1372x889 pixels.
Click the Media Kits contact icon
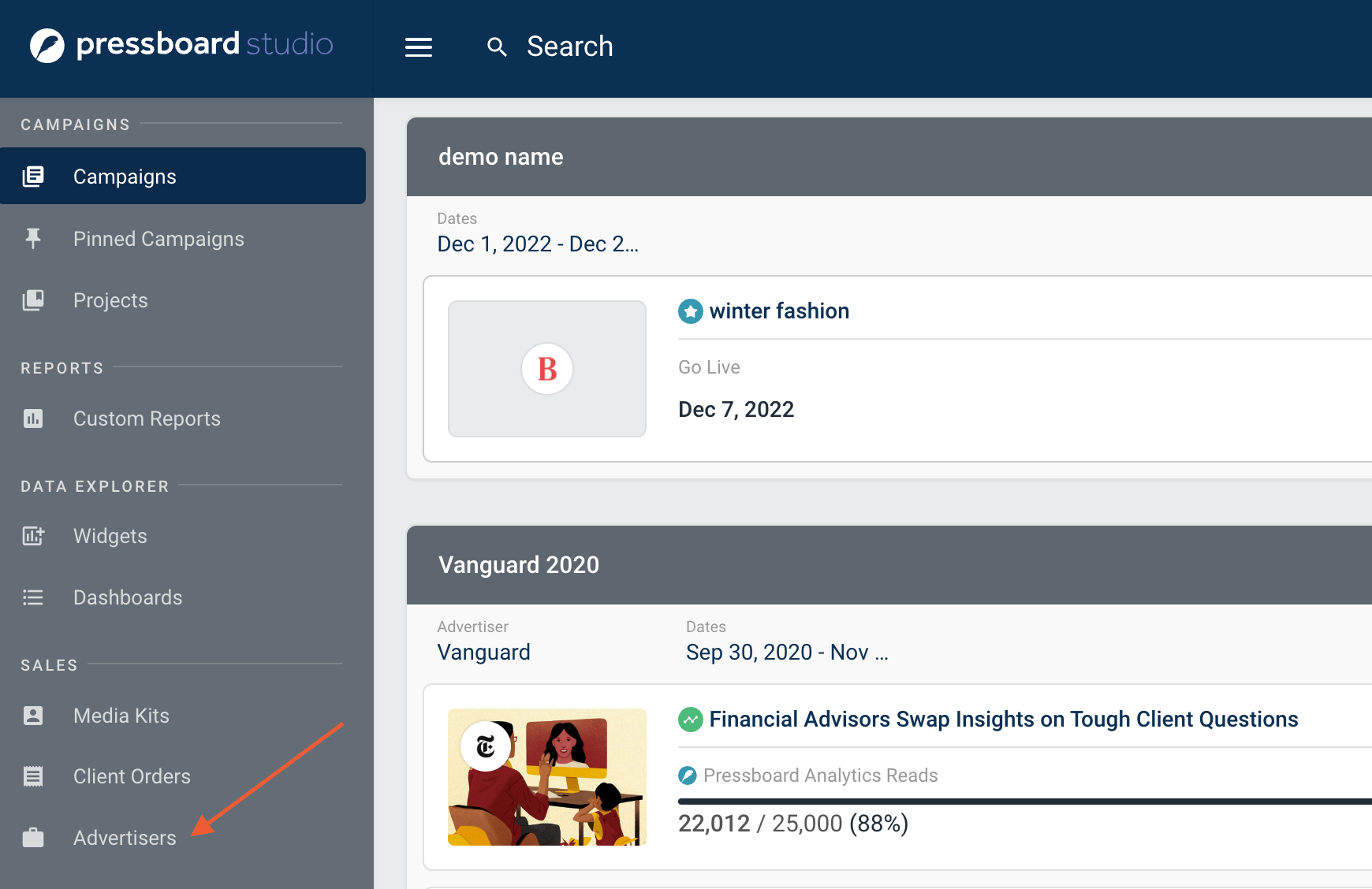[x=33, y=715]
